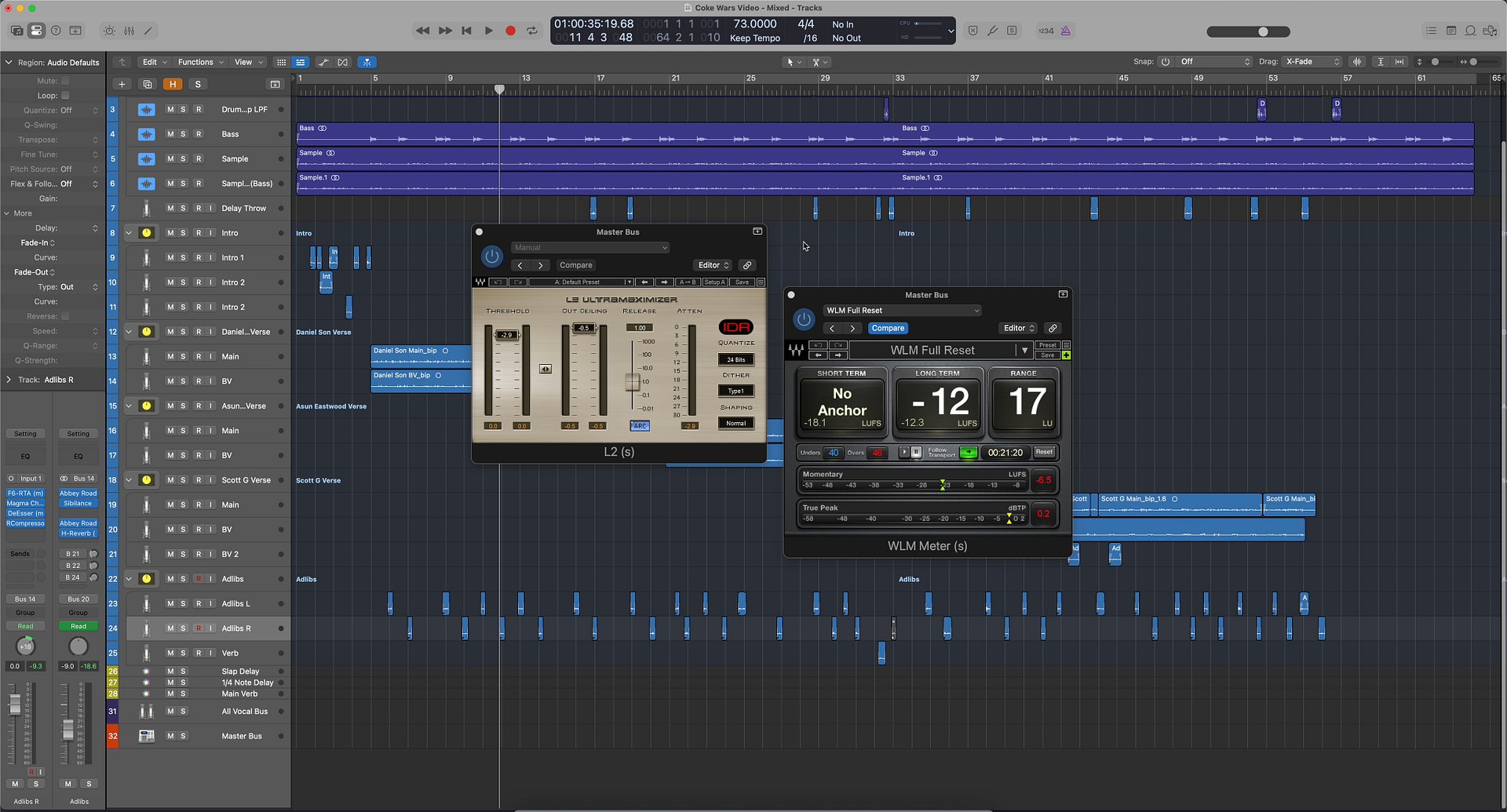Check the Mute region checkbox

65,80
